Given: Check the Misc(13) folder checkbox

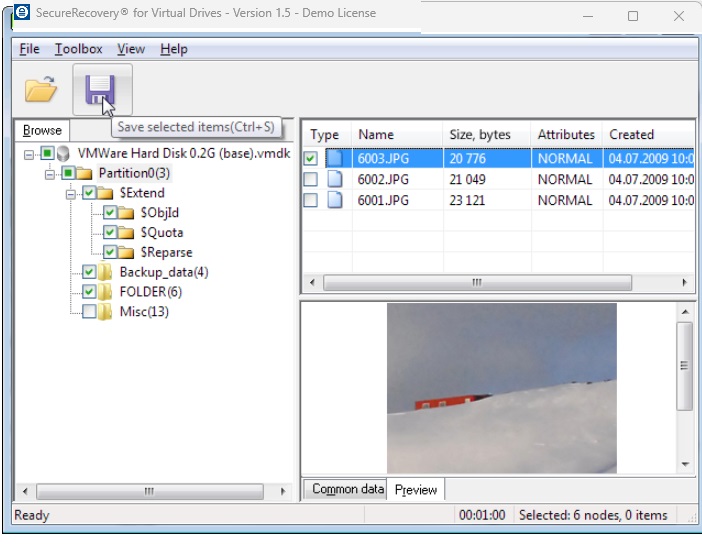Looking at the screenshot, I should 89,312.
